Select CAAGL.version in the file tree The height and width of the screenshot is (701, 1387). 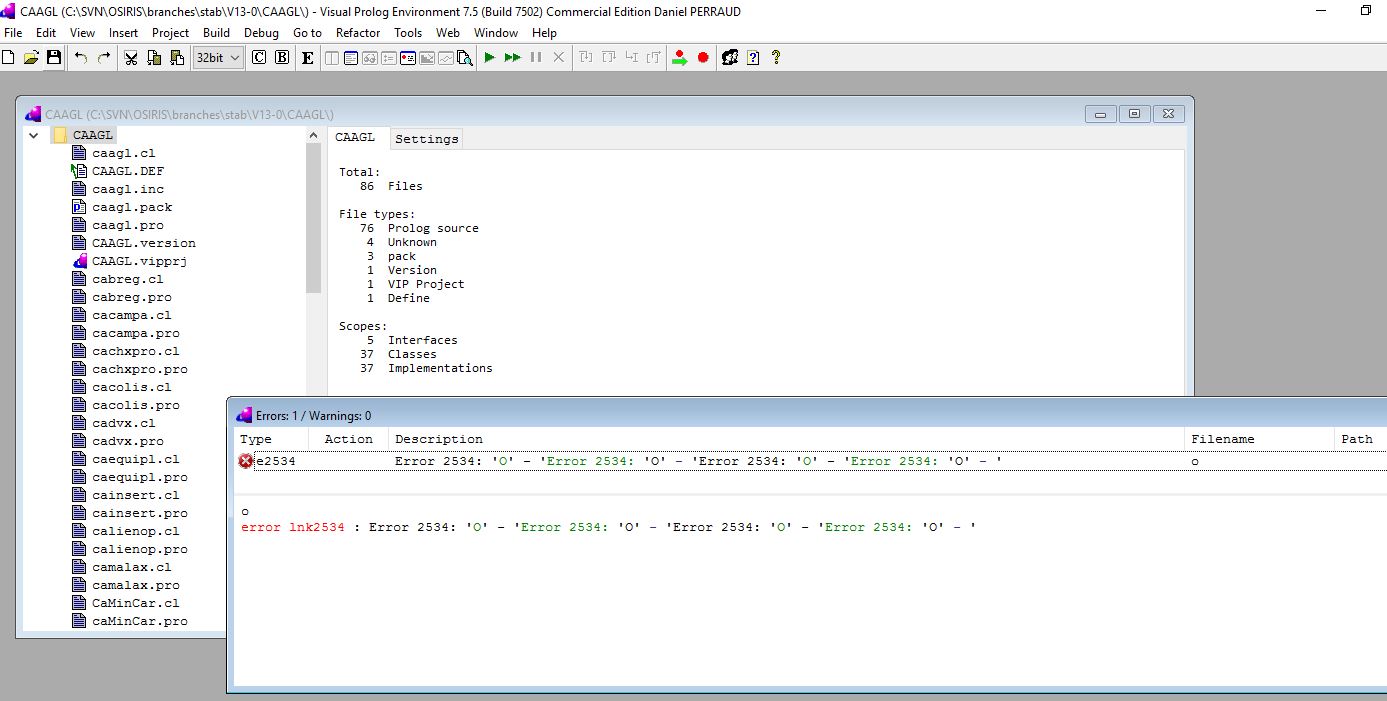[x=144, y=243]
